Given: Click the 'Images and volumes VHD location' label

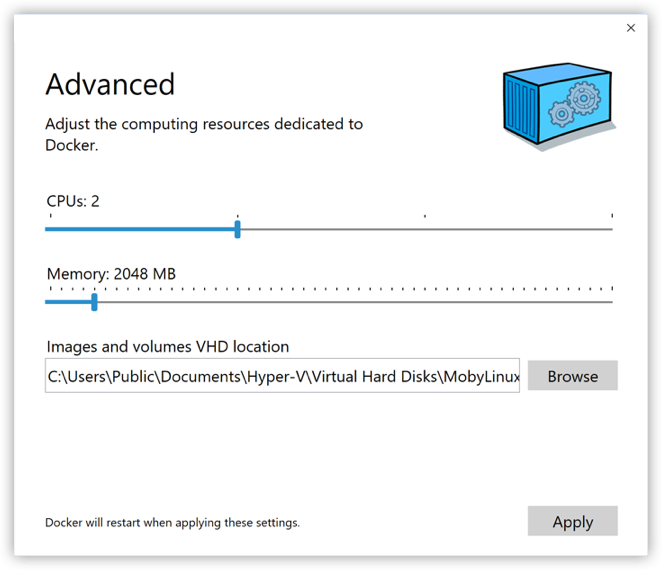Looking at the screenshot, I should [x=167, y=347].
